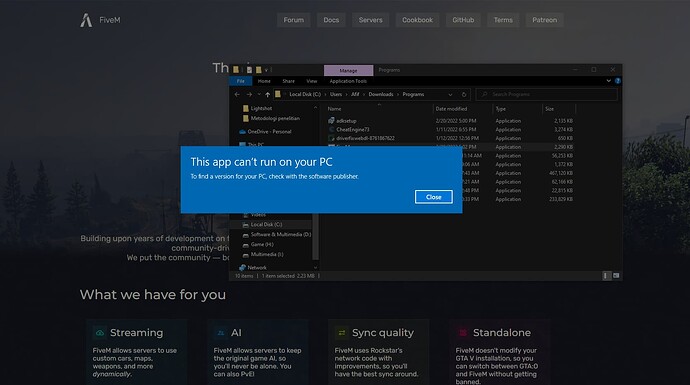This screenshot has width=690, height=385.
Task: Select the Multimedia (I:) drive
Action: pyautogui.click(x=267, y=255)
